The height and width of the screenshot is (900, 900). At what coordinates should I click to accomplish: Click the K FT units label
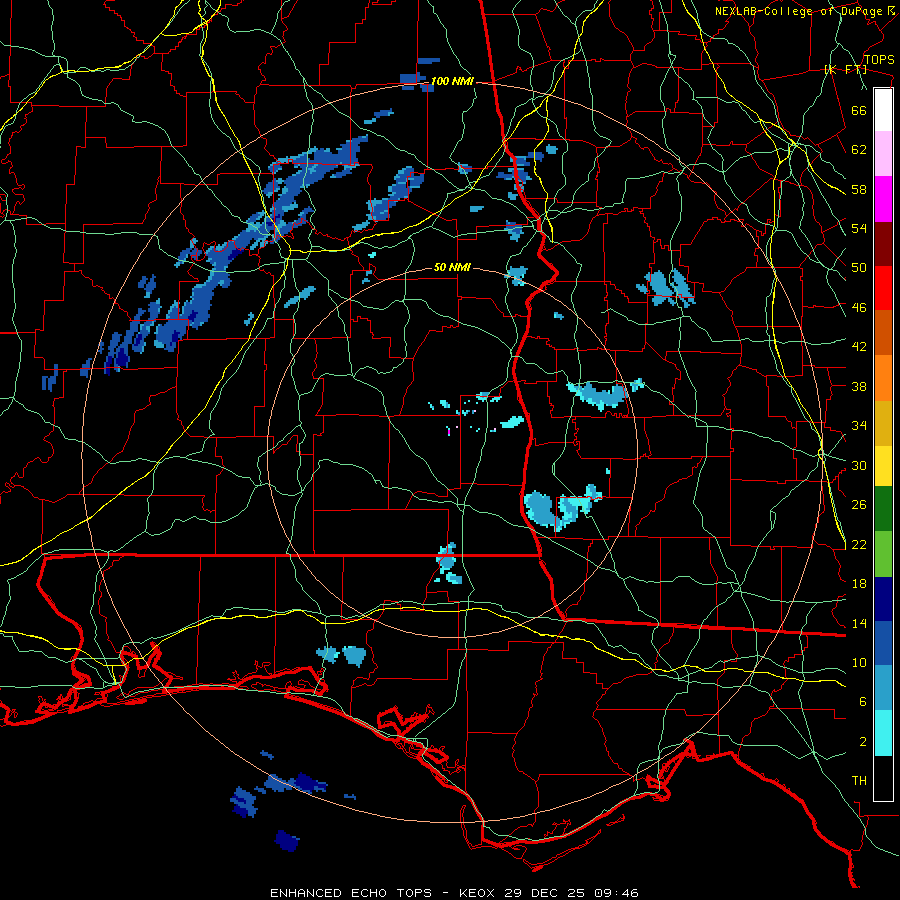click(845, 69)
